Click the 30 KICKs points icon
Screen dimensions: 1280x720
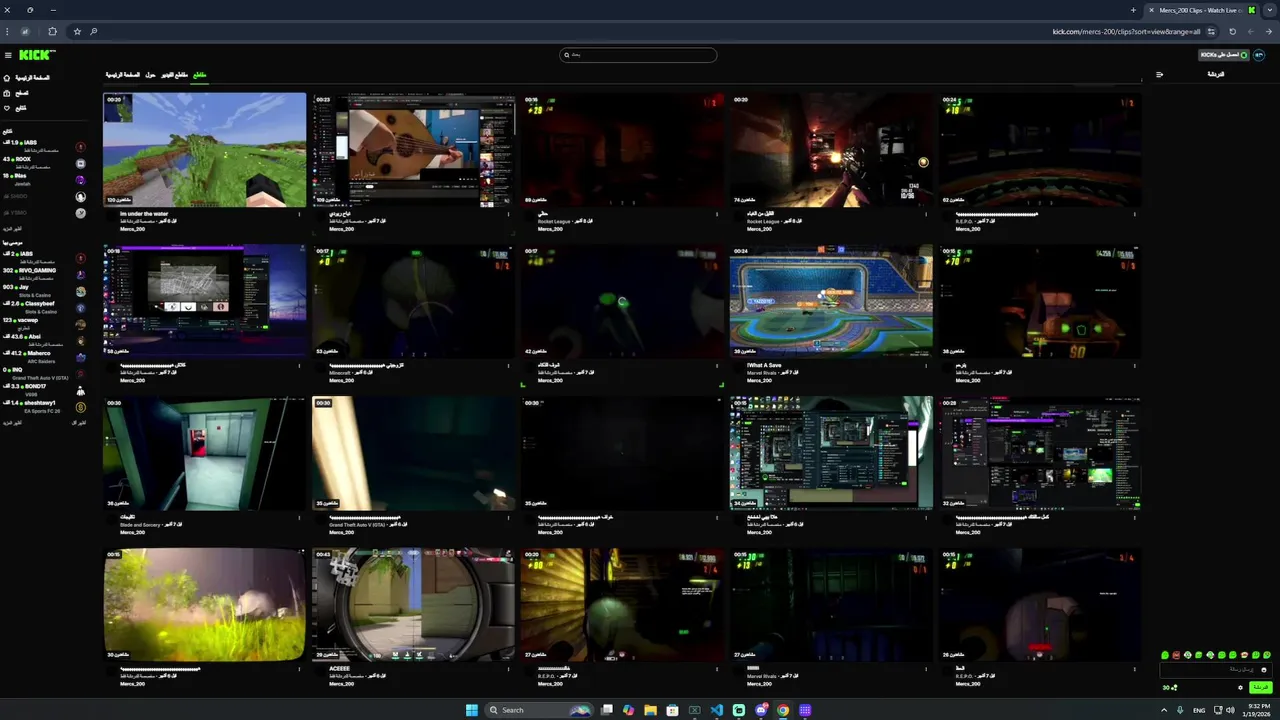coord(1169,687)
